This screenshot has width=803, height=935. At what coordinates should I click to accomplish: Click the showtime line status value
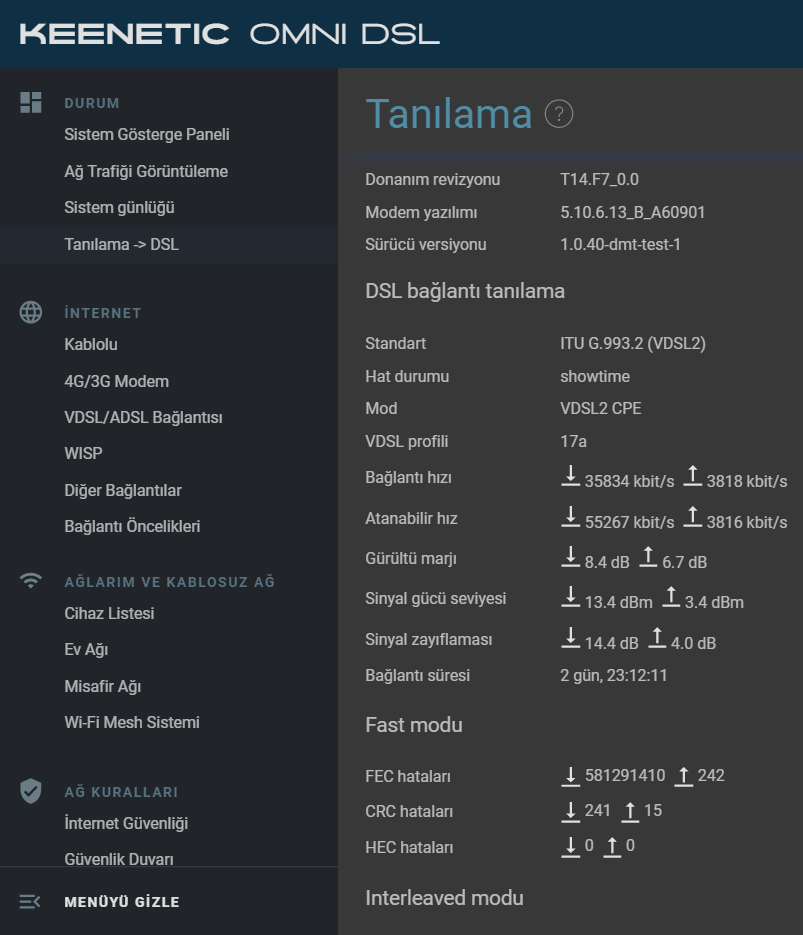pos(595,376)
